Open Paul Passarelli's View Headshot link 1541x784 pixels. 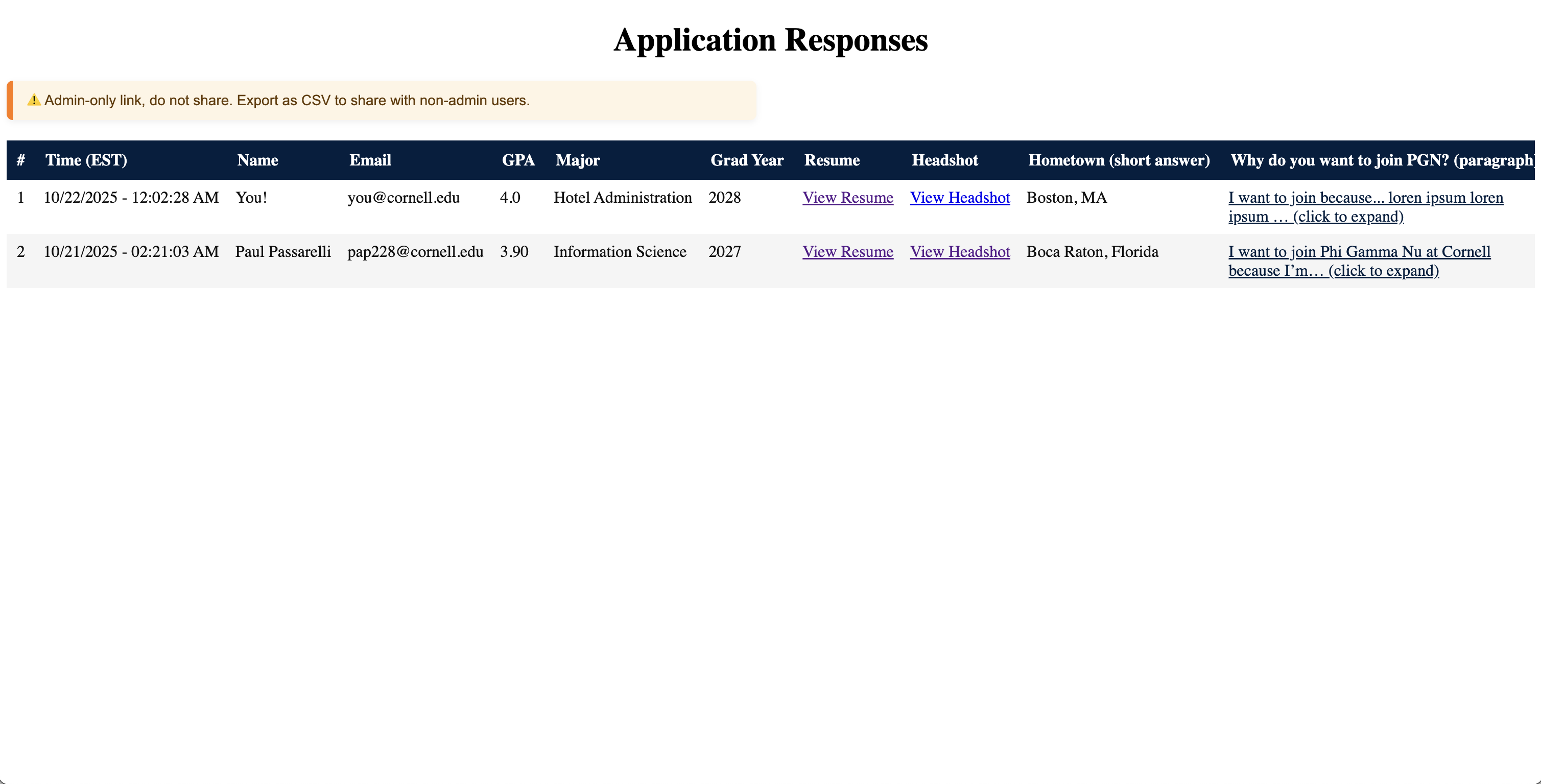tap(960, 252)
